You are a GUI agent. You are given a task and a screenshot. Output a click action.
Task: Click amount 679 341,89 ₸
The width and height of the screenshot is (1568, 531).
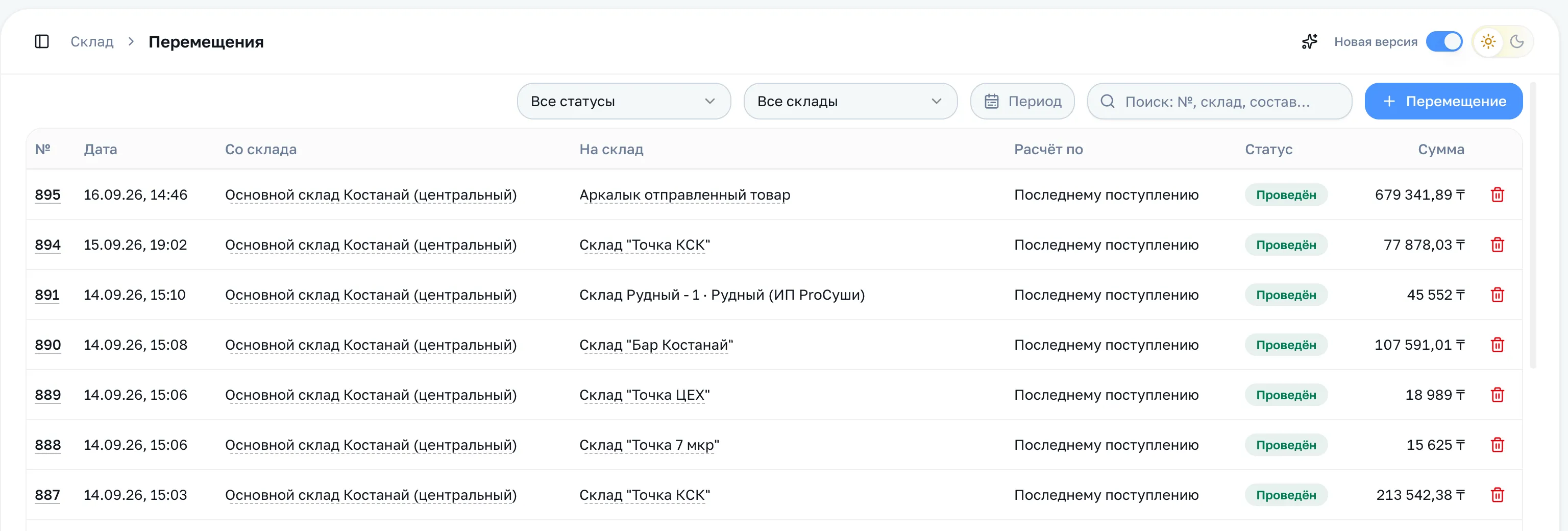click(x=1419, y=195)
